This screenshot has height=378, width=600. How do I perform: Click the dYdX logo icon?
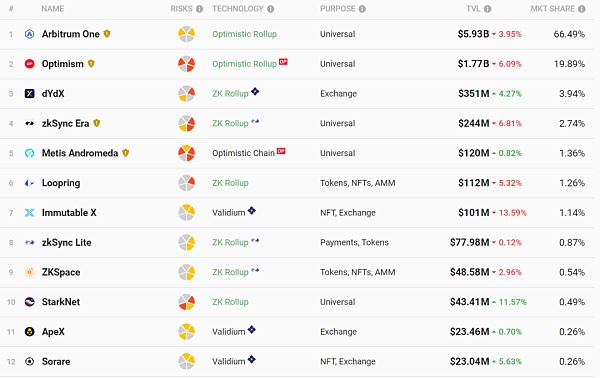29,94
